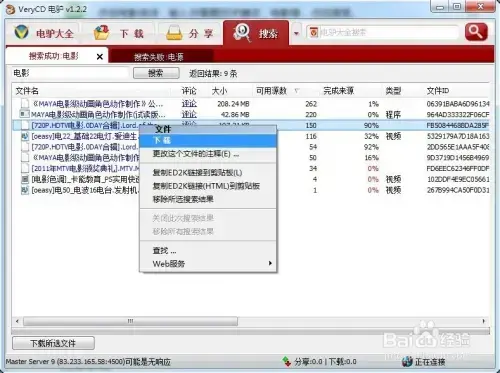Click the search engine icon in search box
This screenshot has width=500, height=373.
[313, 32]
